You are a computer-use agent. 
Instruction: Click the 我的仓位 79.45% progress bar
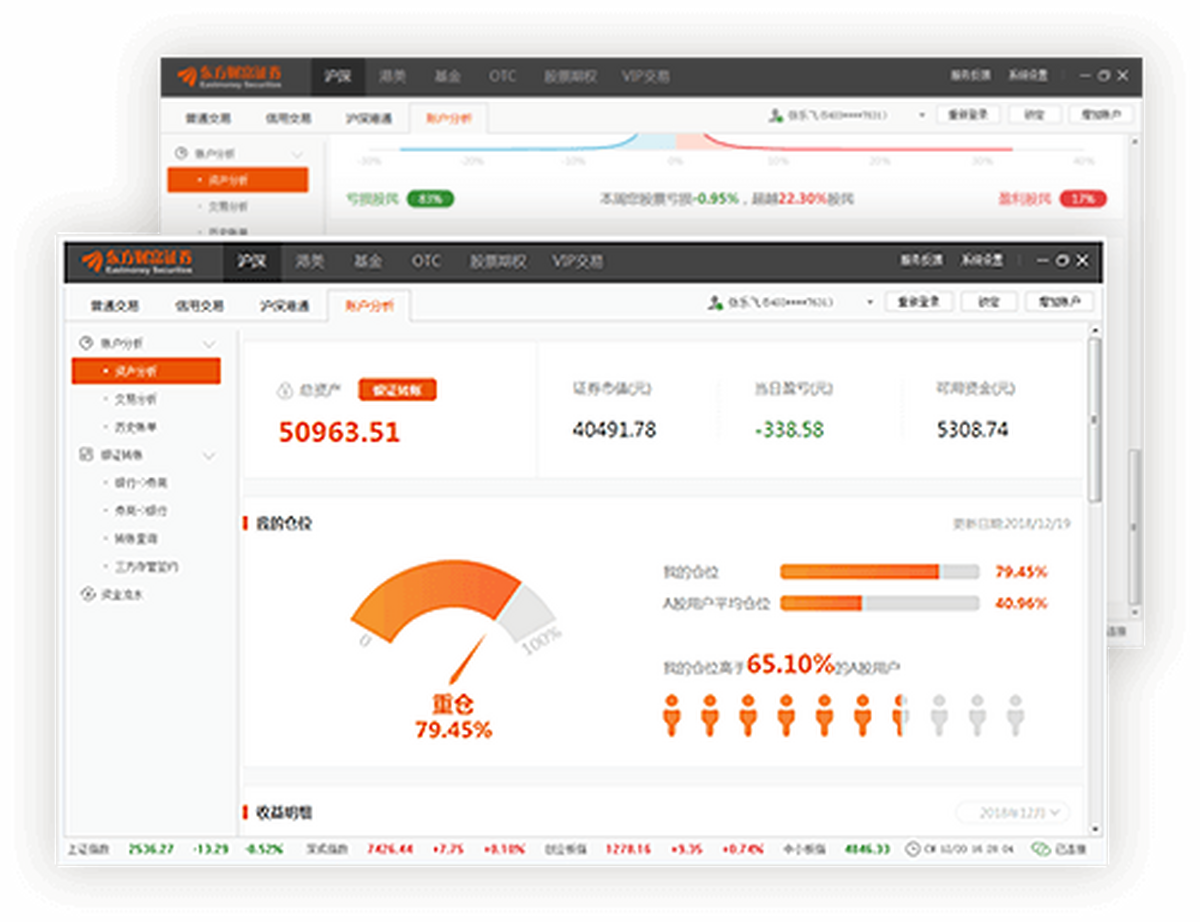tap(879, 572)
